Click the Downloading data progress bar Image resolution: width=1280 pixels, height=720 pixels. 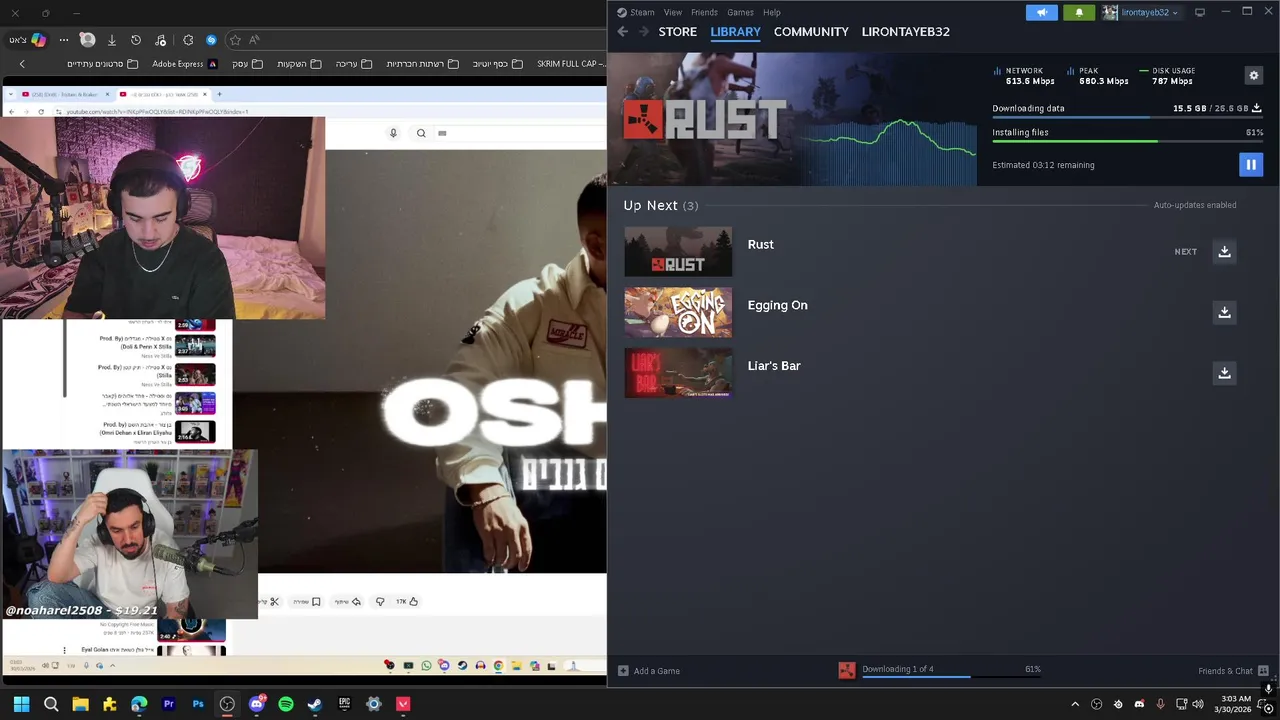1127,118
